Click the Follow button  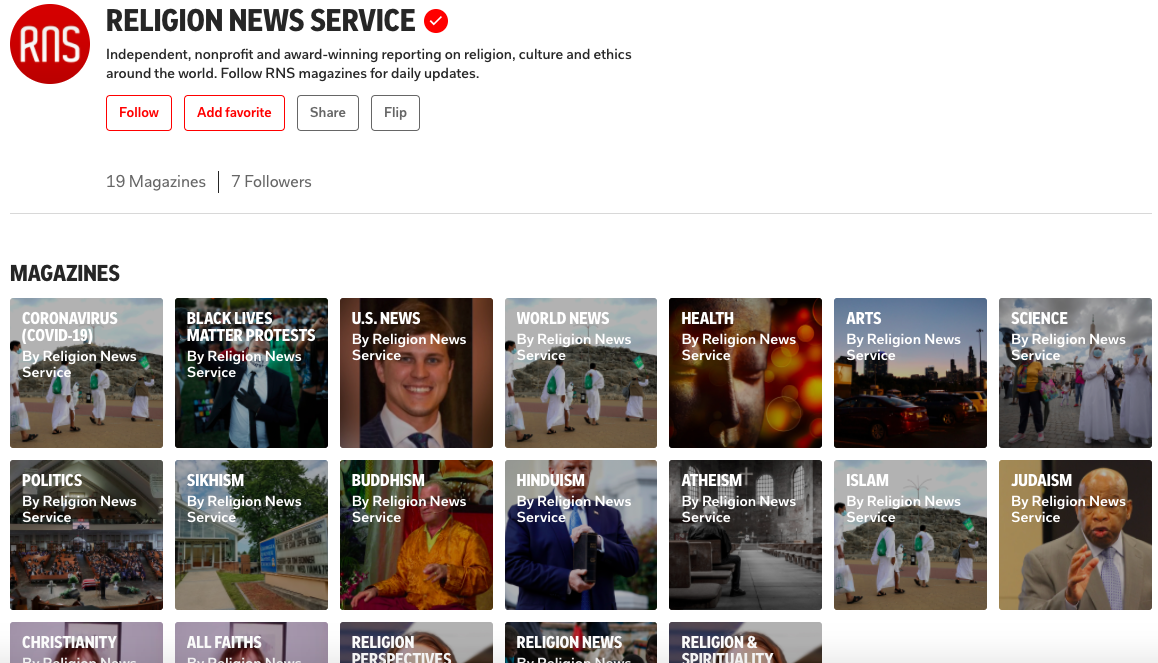pyautogui.click(x=138, y=112)
